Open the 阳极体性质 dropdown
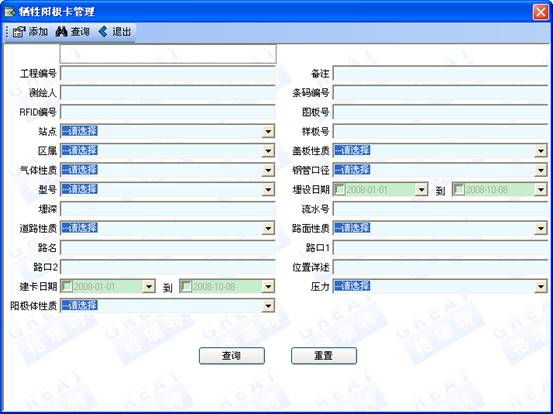This screenshot has height=414, width=553. (268, 305)
